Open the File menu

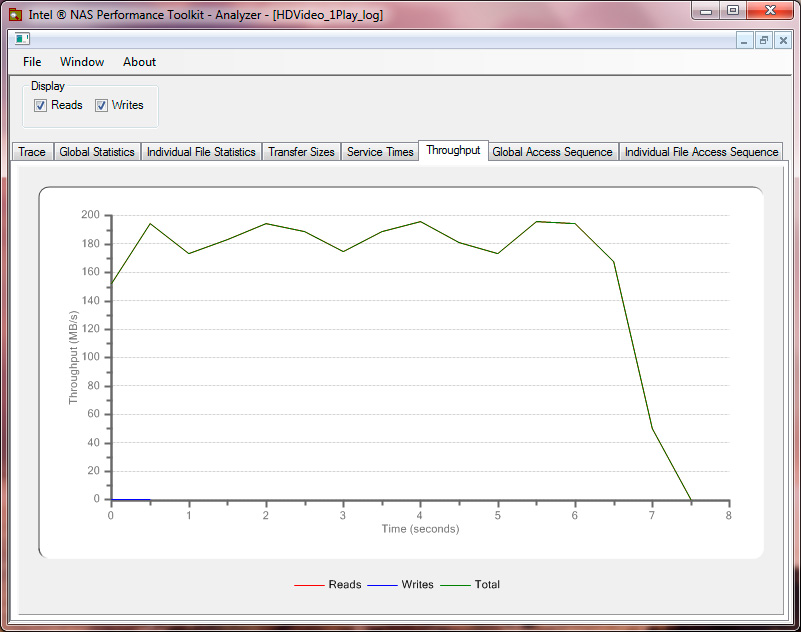coord(32,62)
